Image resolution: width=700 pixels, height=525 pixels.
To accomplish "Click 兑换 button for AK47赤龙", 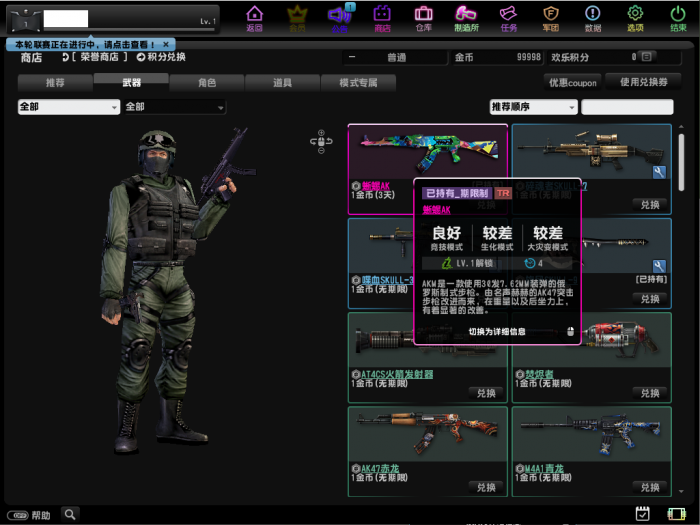I will (486, 487).
